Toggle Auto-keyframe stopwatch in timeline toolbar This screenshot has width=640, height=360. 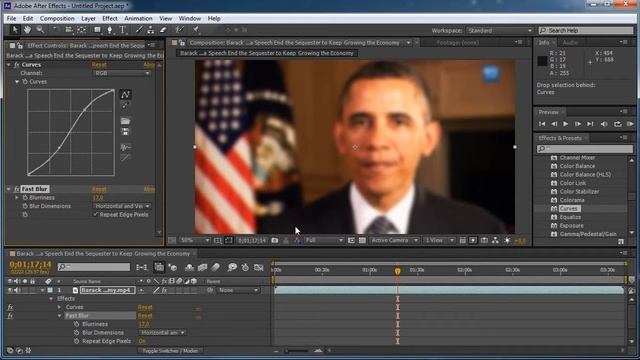[x=245, y=267]
